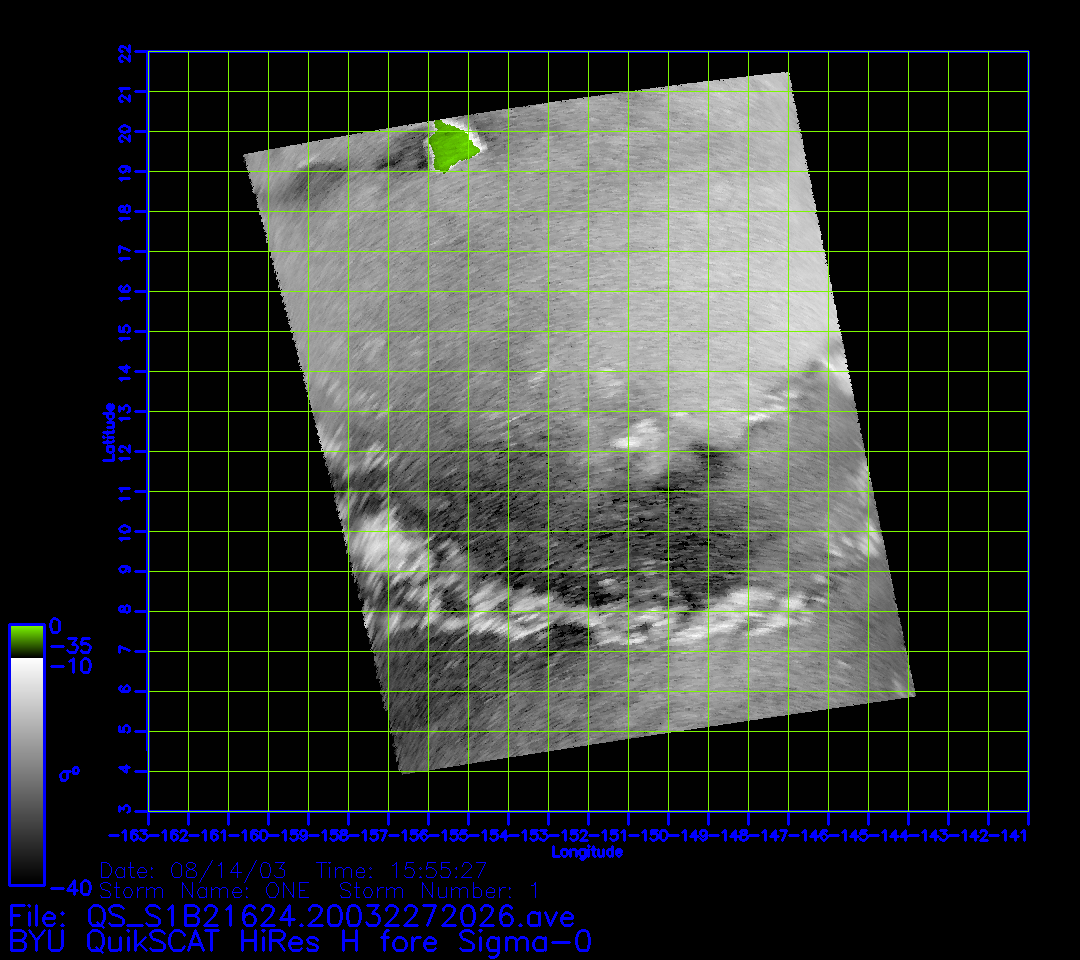
Task: Click the grayscale sigma-0 gradient bar
Action: point(26,770)
